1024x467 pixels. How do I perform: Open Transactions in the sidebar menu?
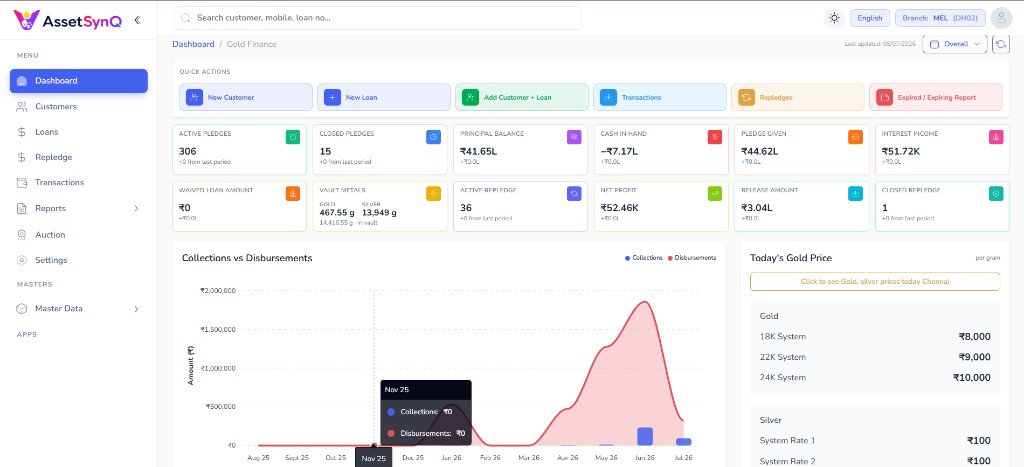[x=79, y=183]
